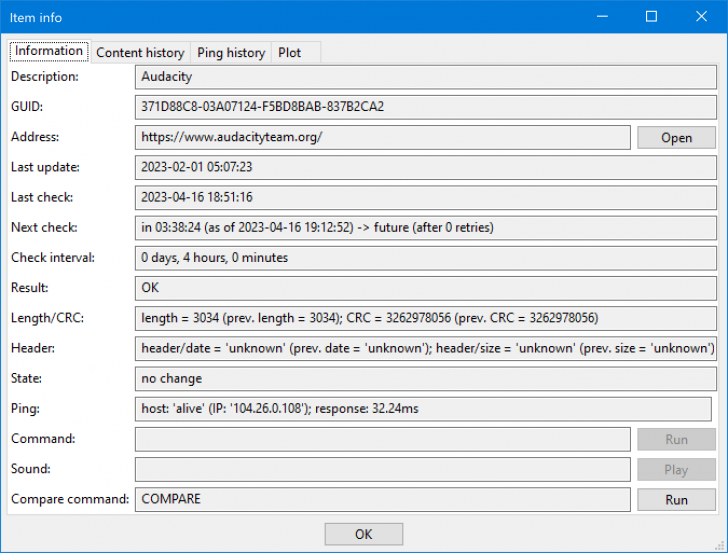The width and height of the screenshot is (728, 553).
Task: Run the Compare command
Action: coord(676,500)
